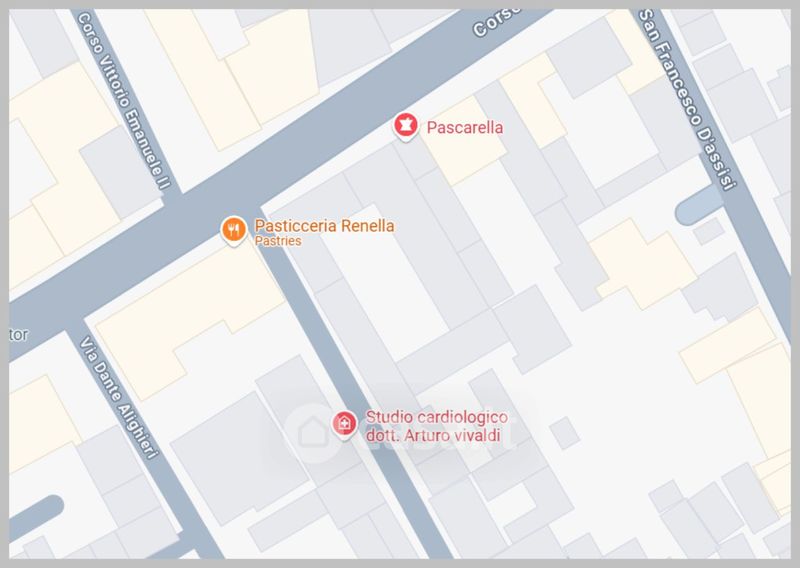This screenshot has width=800, height=568.
Task: Select the rounded dead-end road at bottom left
Action: click(x=35, y=516)
